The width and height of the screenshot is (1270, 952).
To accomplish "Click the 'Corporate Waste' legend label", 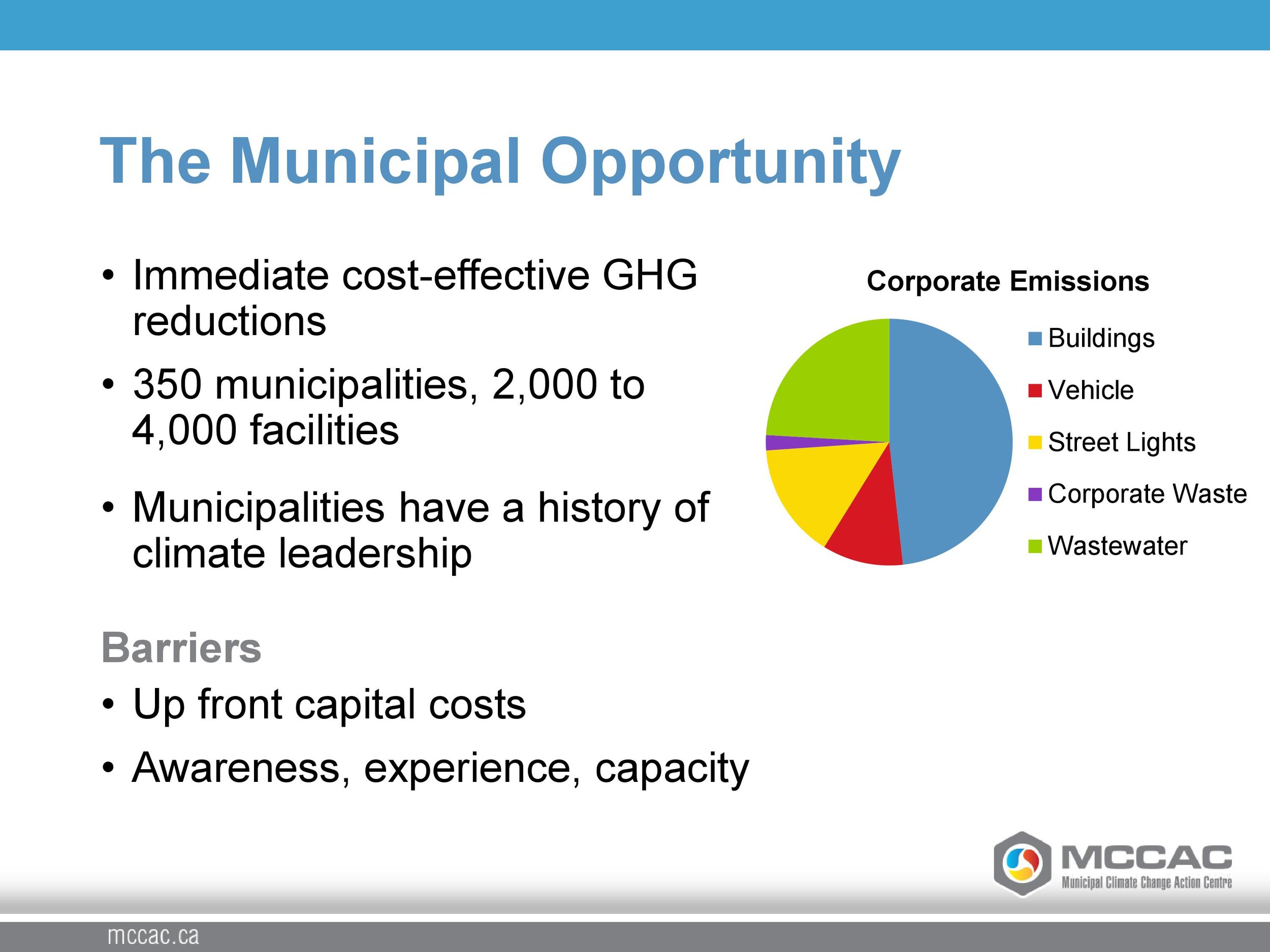I will coord(1148,494).
